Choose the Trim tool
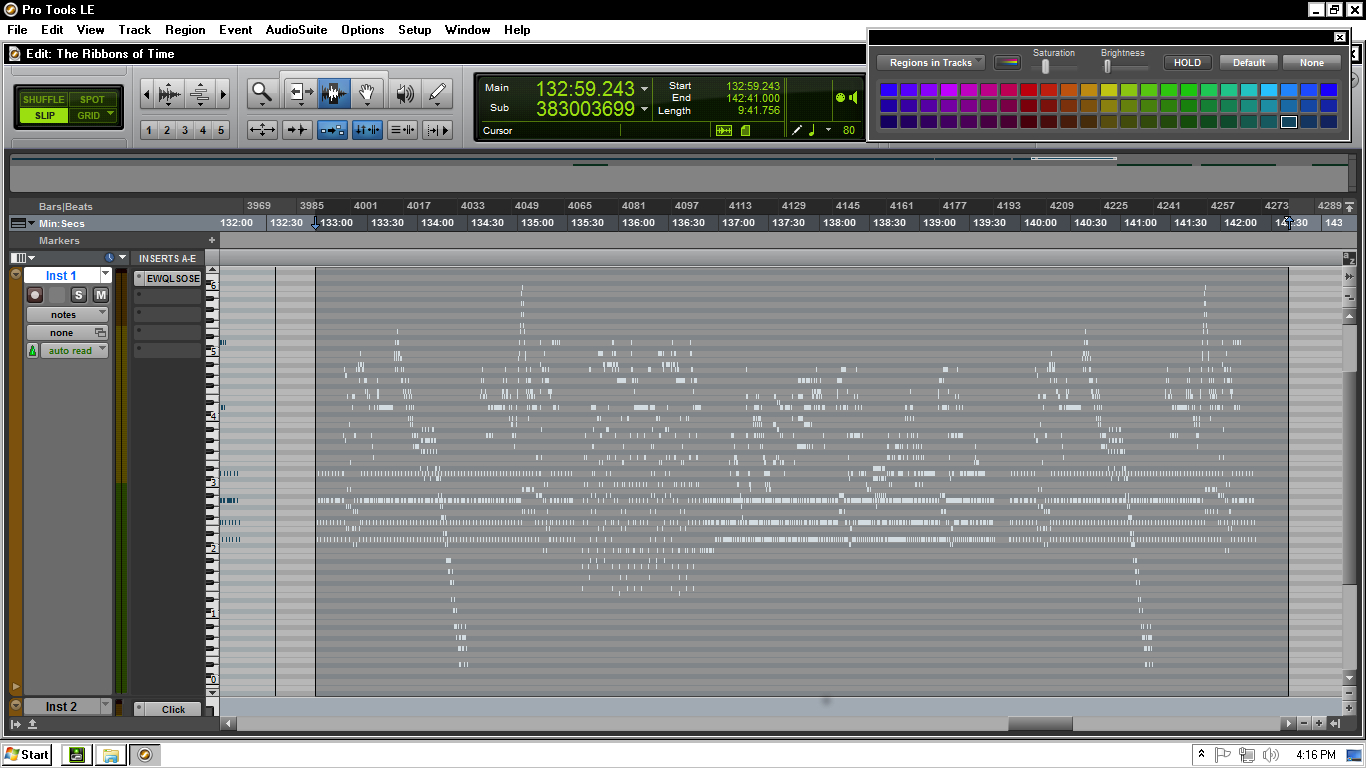This screenshot has height=768, width=1366. [299, 94]
